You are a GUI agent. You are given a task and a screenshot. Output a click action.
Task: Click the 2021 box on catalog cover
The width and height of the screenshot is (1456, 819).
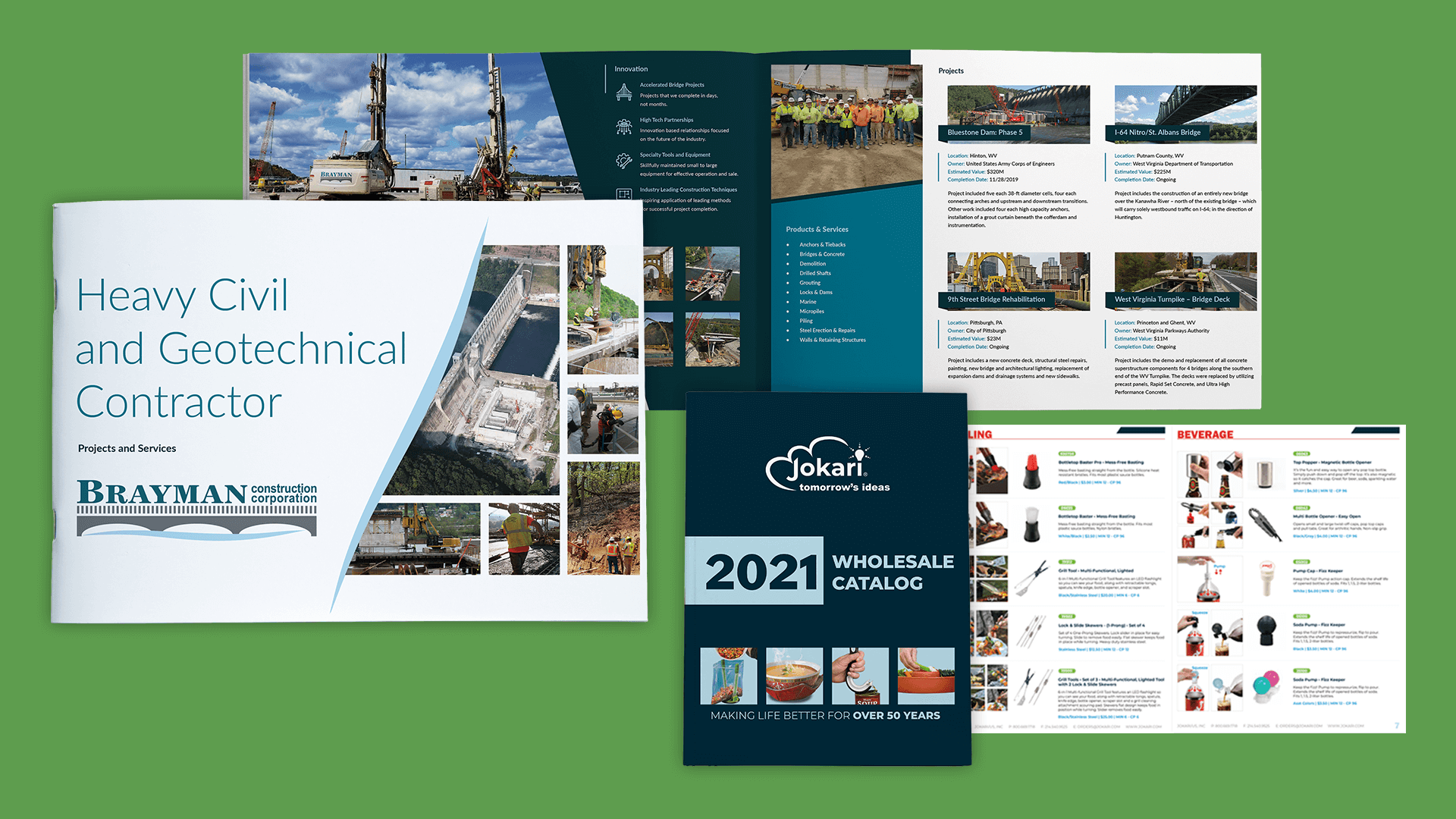point(755,571)
